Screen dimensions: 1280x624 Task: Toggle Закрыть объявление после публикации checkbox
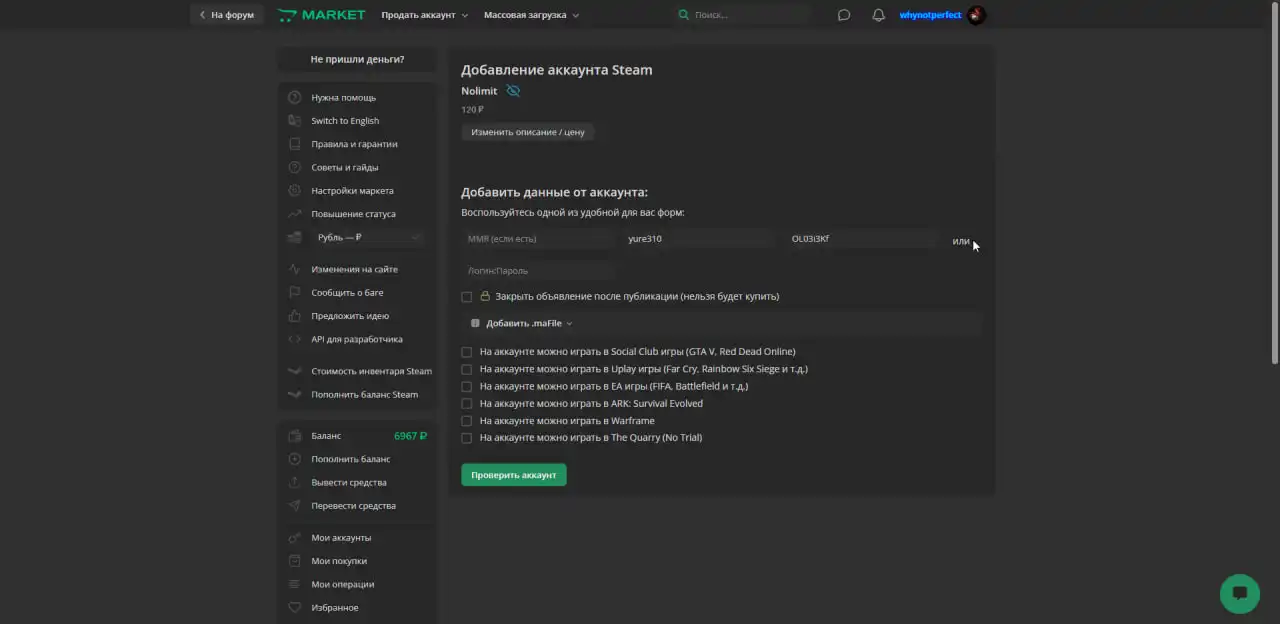point(466,297)
